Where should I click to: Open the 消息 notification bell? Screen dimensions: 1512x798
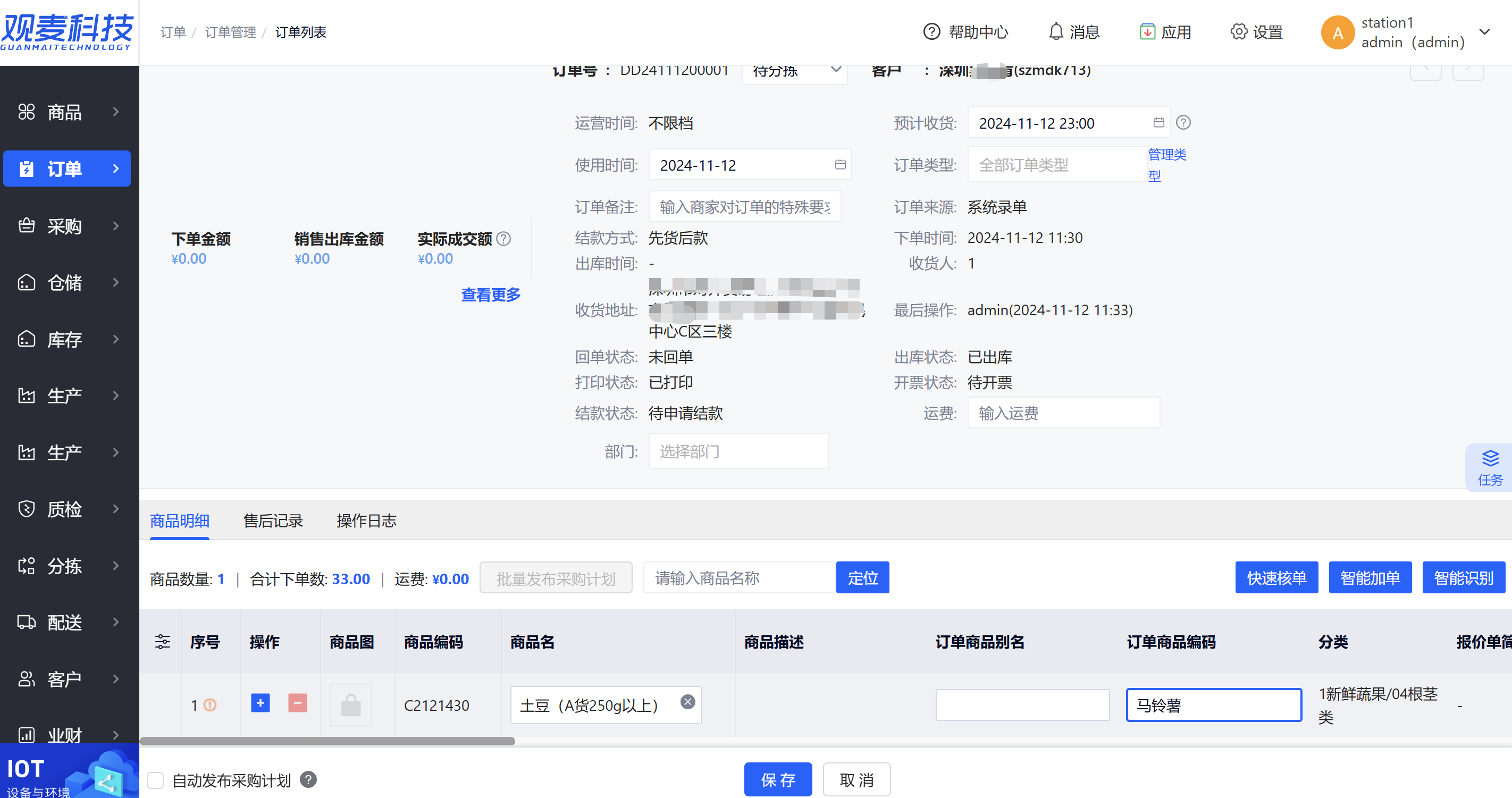point(1055,32)
